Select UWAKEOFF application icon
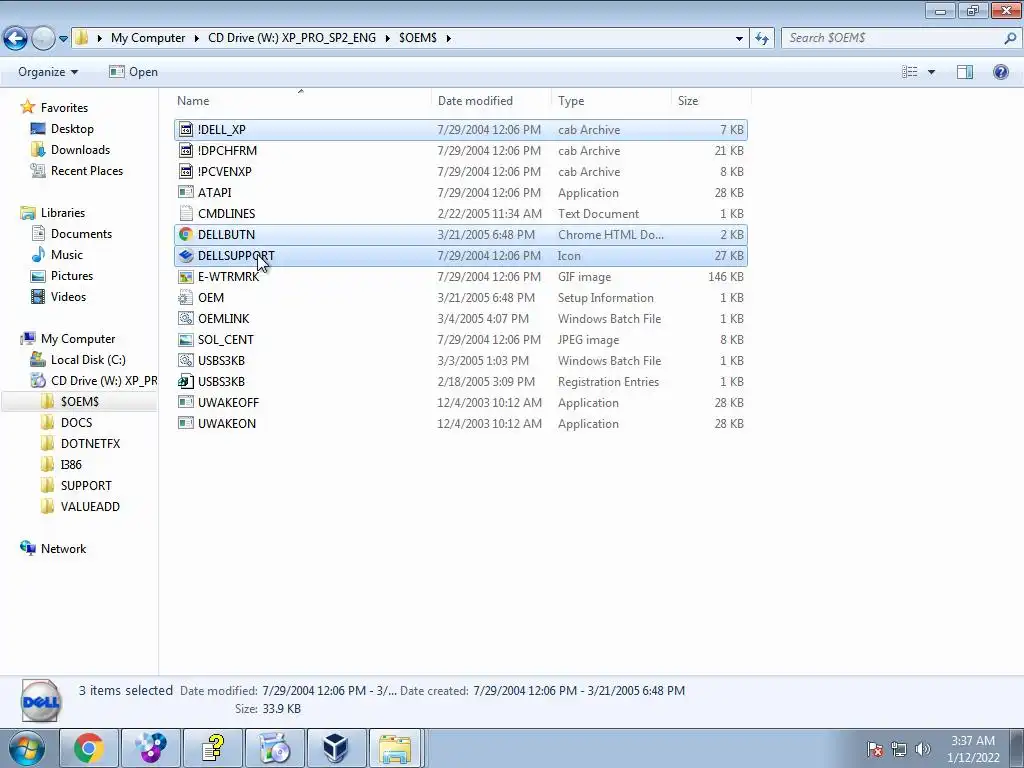 coord(186,403)
